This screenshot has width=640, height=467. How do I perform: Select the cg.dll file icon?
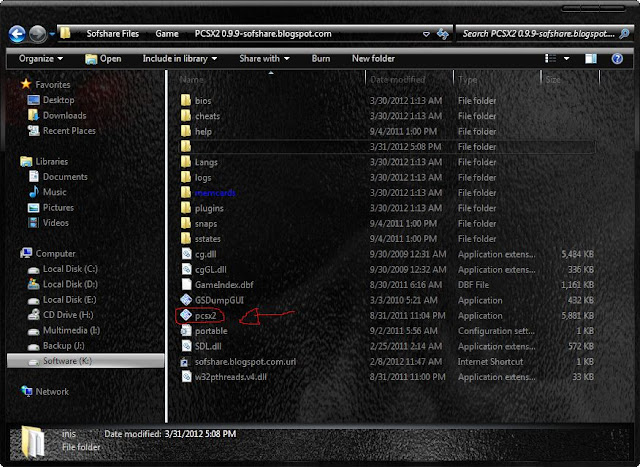(x=186, y=254)
